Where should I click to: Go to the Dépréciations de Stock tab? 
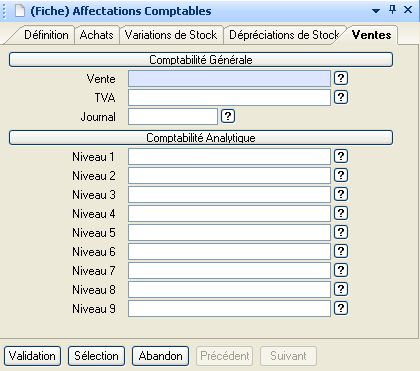click(x=284, y=35)
